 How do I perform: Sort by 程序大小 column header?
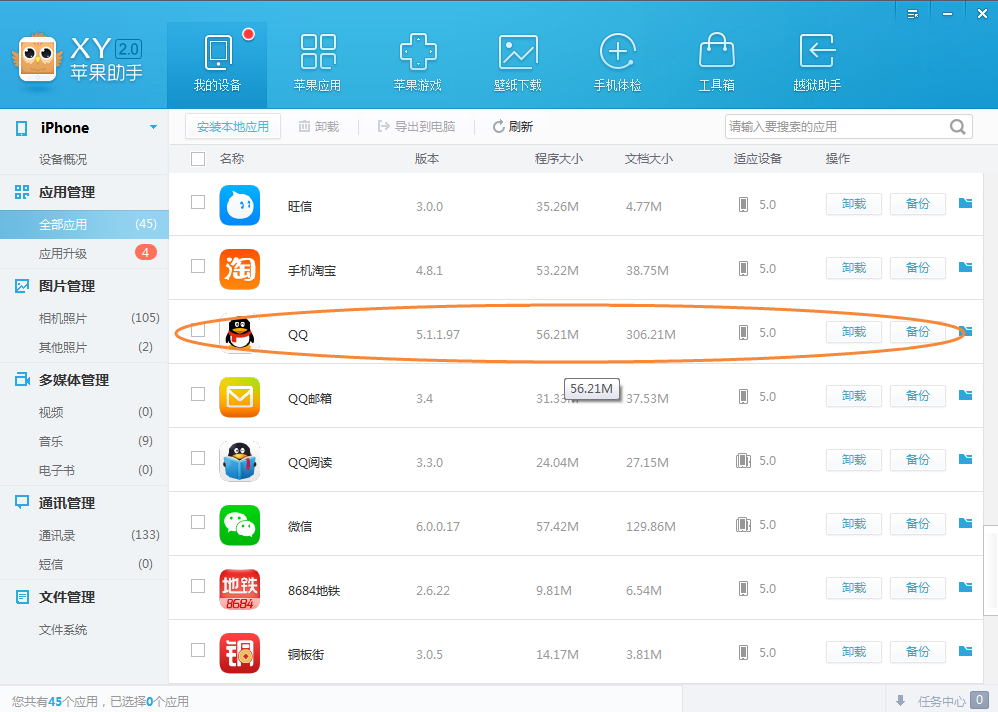[558, 159]
